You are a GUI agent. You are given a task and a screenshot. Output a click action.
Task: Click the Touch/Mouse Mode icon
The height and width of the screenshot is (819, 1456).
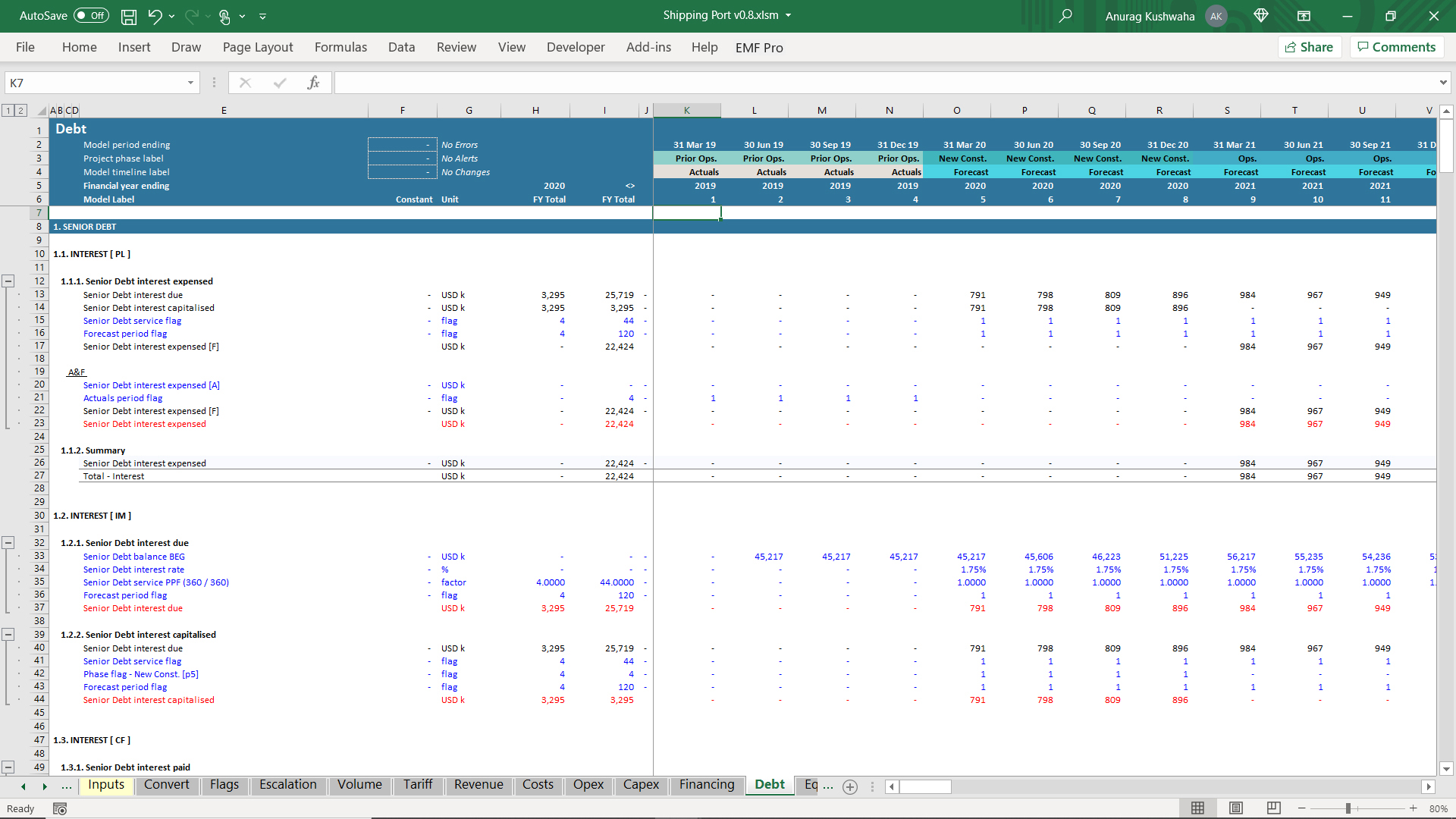(x=224, y=16)
